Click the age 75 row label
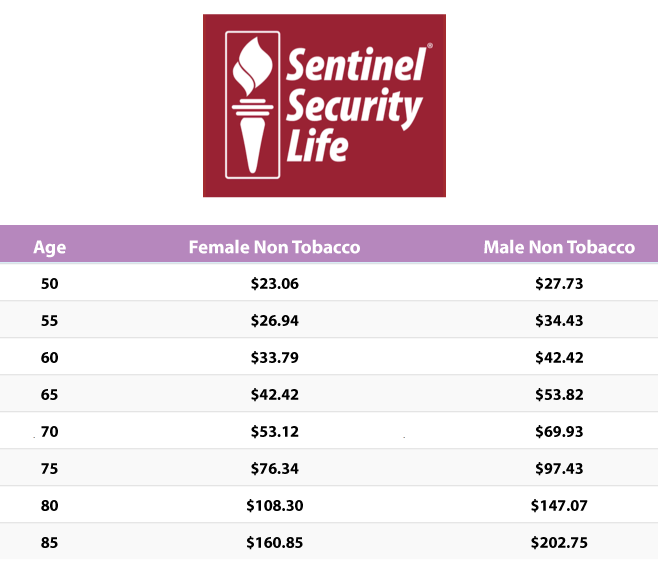Image resolution: width=658 pixels, height=568 pixels. pos(50,468)
